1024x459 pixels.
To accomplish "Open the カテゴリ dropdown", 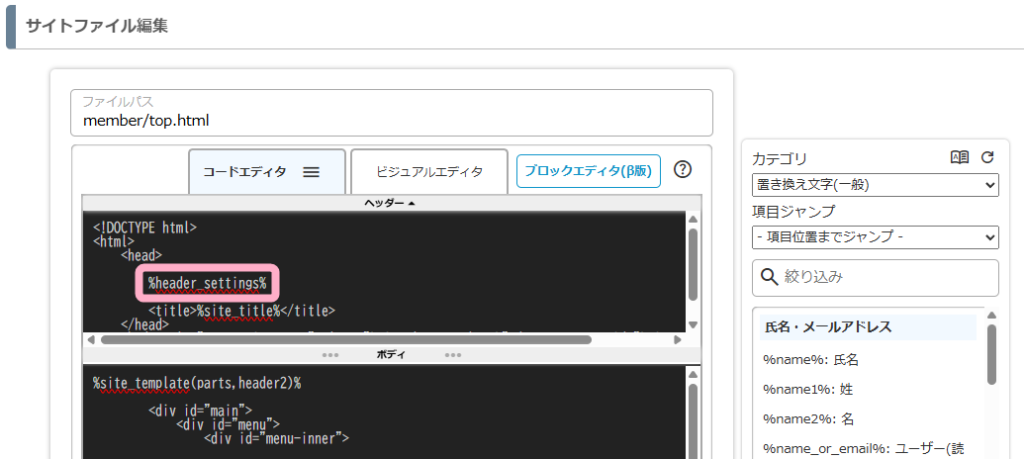I will 875,185.
